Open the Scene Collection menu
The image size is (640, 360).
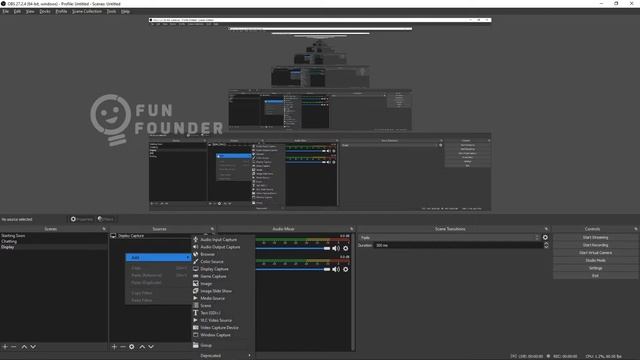pos(87,11)
